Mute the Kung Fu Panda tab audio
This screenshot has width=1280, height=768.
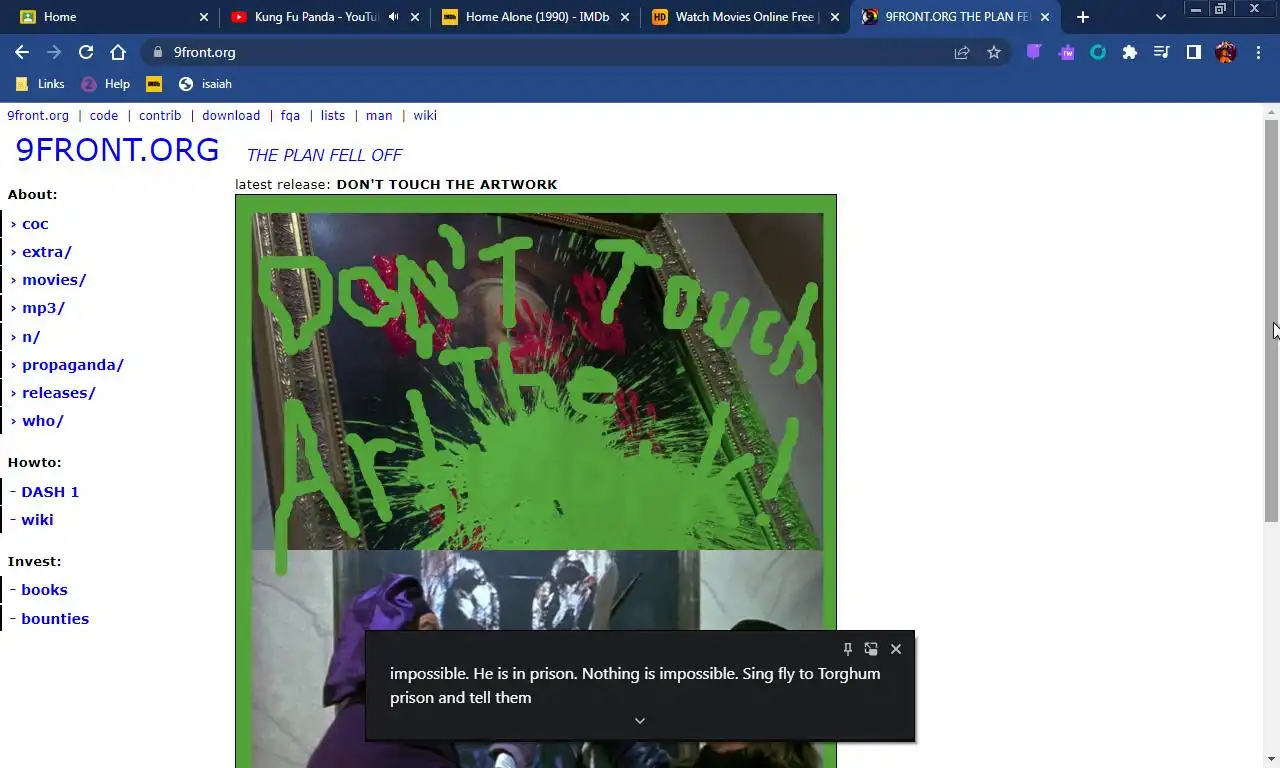[x=394, y=17]
